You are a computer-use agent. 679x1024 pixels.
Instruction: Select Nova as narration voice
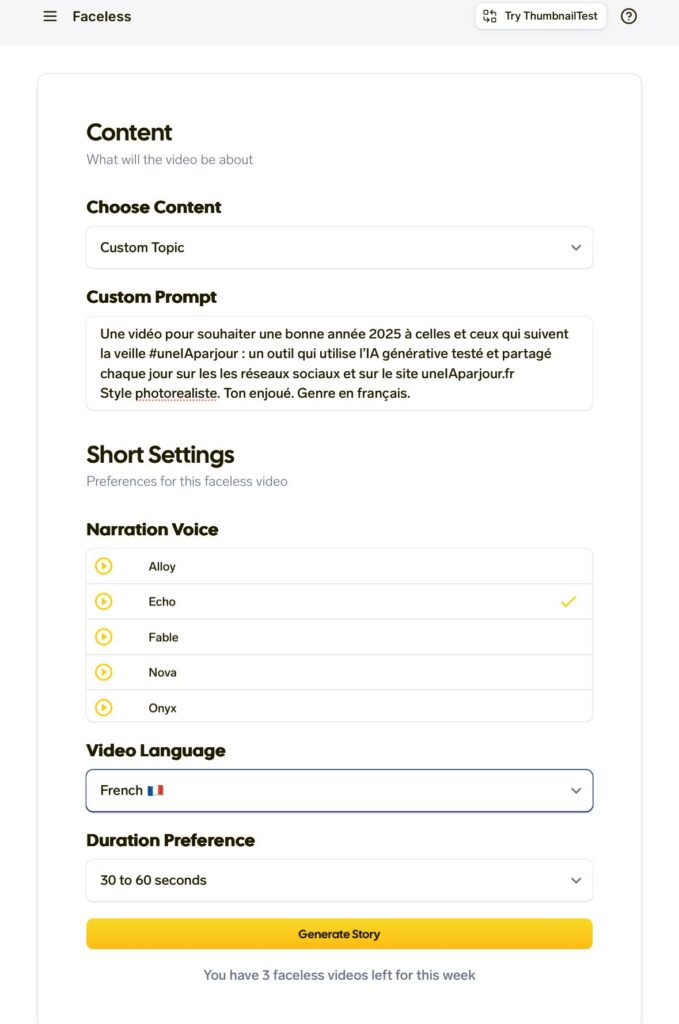pyautogui.click(x=163, y=672)
